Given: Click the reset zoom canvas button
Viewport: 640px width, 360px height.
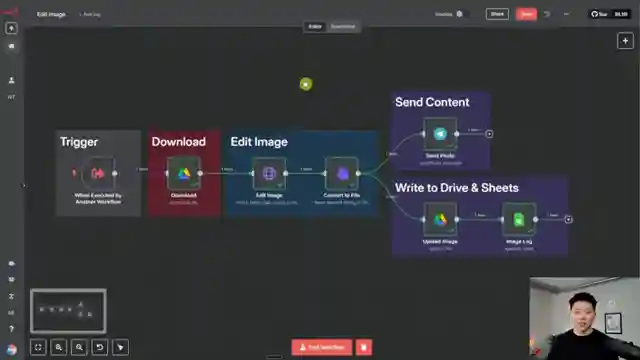Looking at the screenshot, I should click(100, 347).
